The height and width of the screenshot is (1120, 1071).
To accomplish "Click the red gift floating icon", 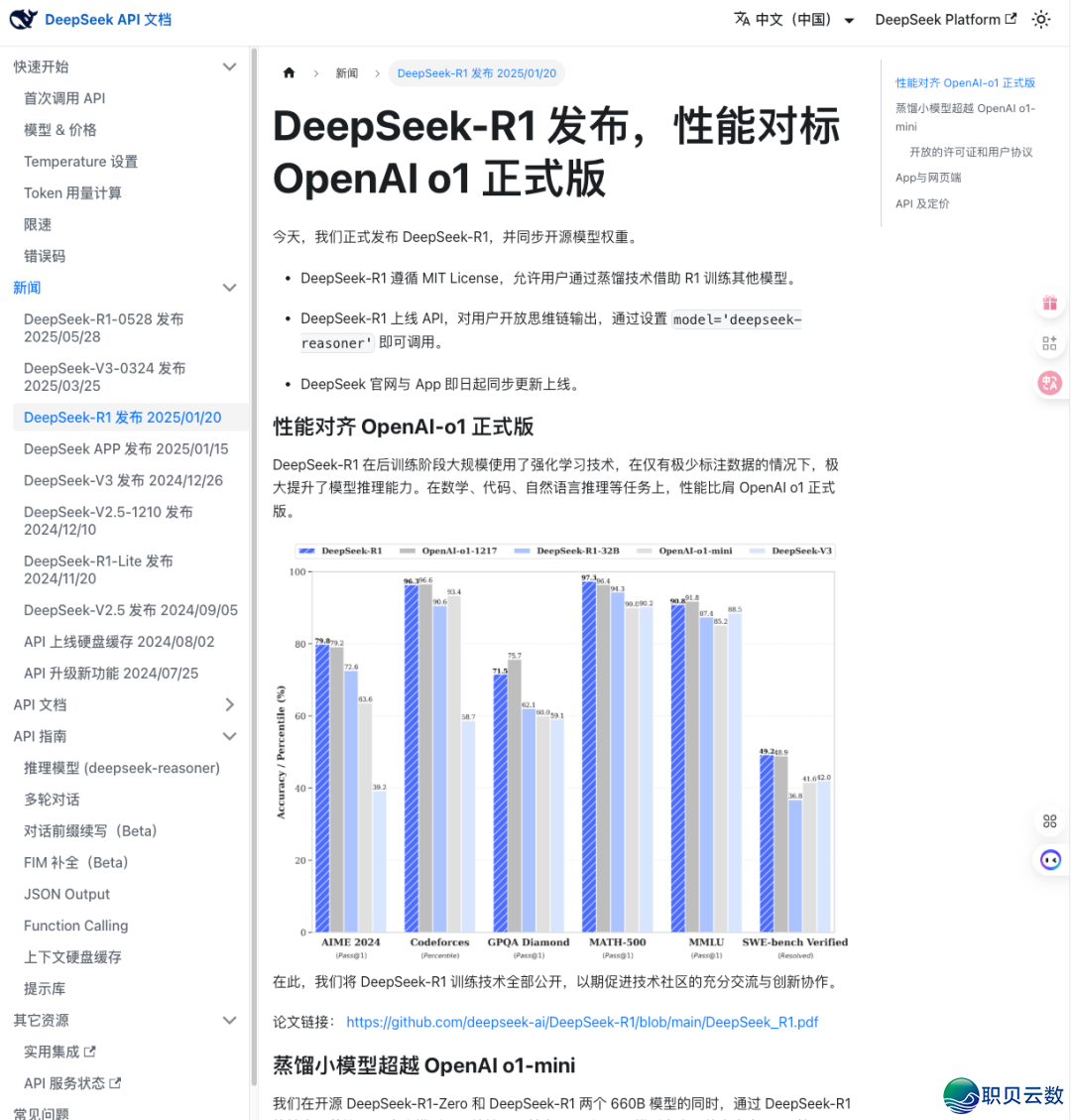I will (1049, 303).
